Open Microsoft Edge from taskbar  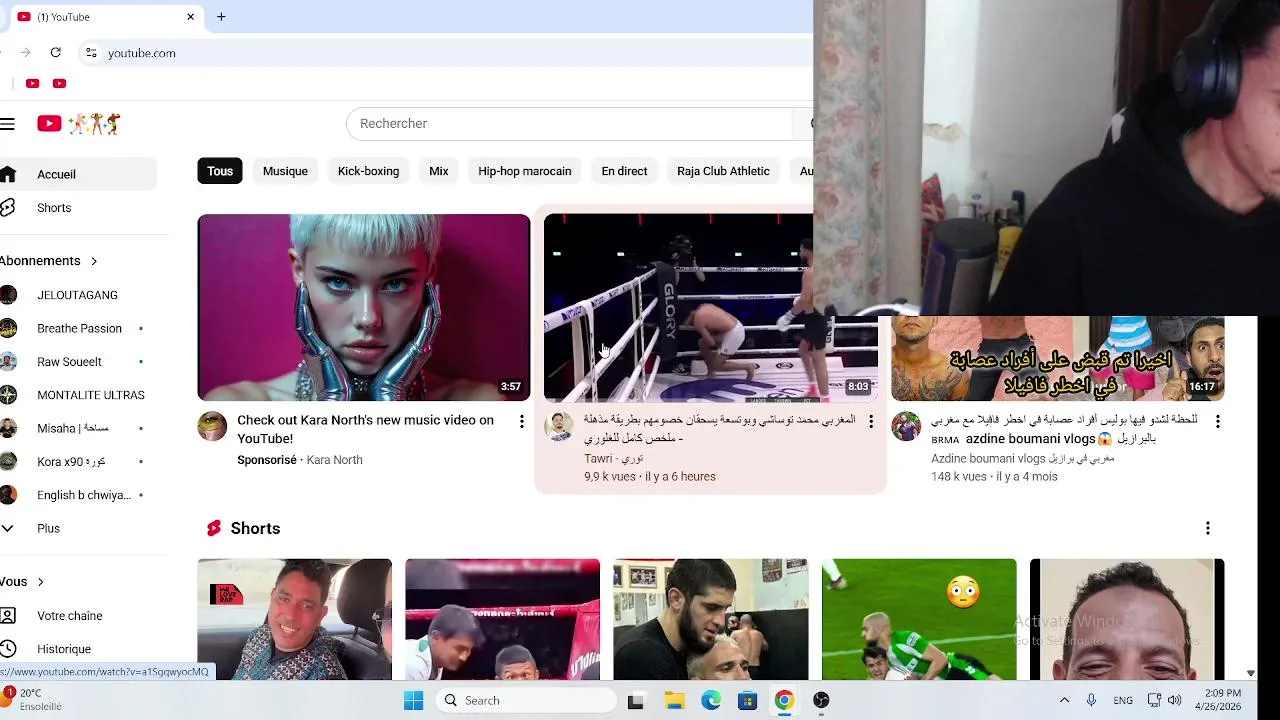coord(711,700)
